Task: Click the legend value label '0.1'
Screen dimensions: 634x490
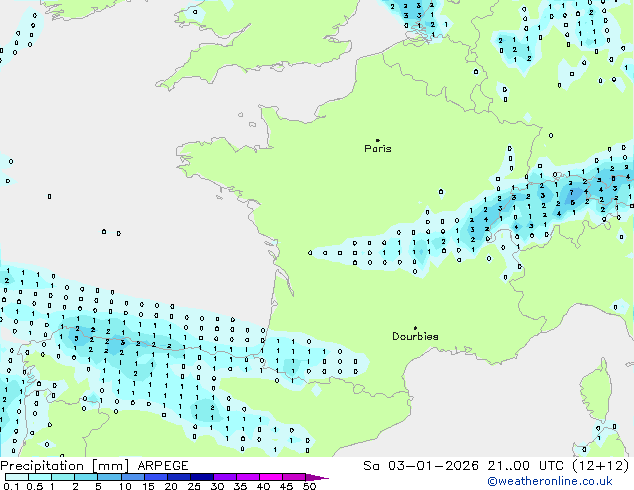Action: (x=12, y=486)
